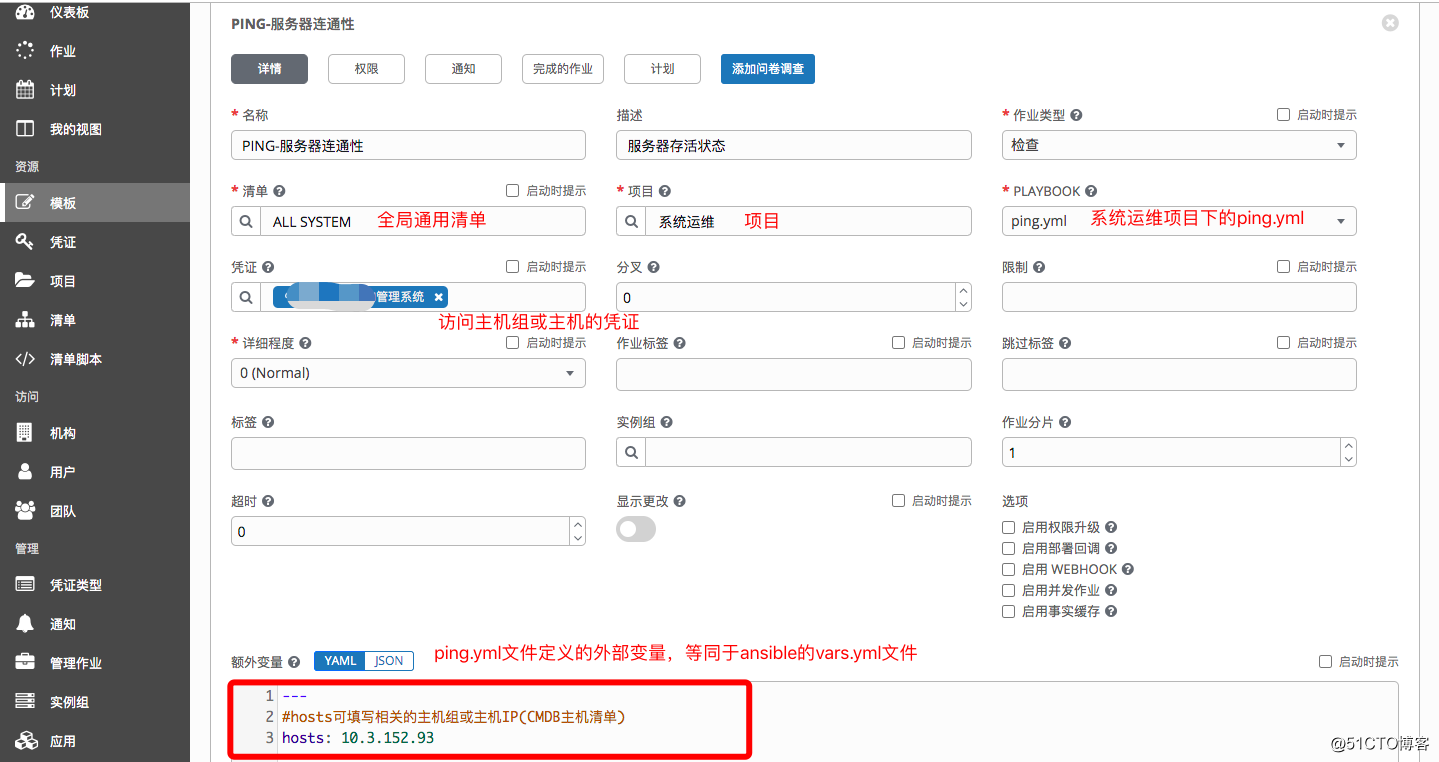Click the 我的视图 columns icon
Viewport: 1439px width, 762px height.
[x=25, y=129]
